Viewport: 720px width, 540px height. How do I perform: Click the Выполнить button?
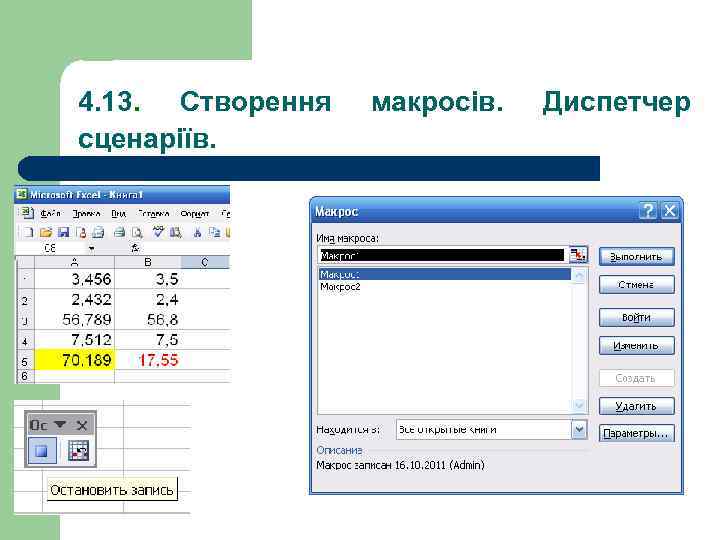pyautogui.click(x=636, y=256)
